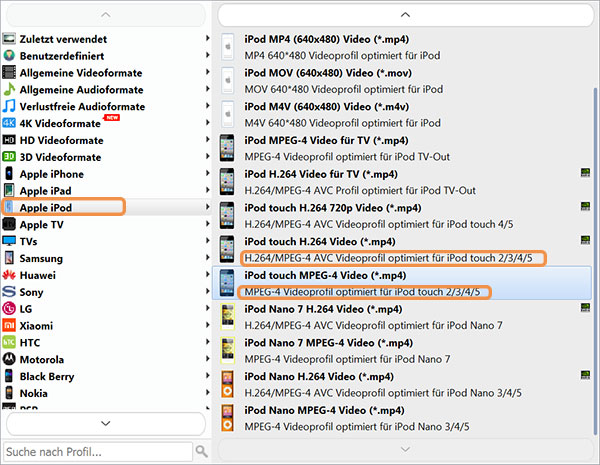
Task: Click the profile list scroll-down arrow button
Action: (406, 449)
